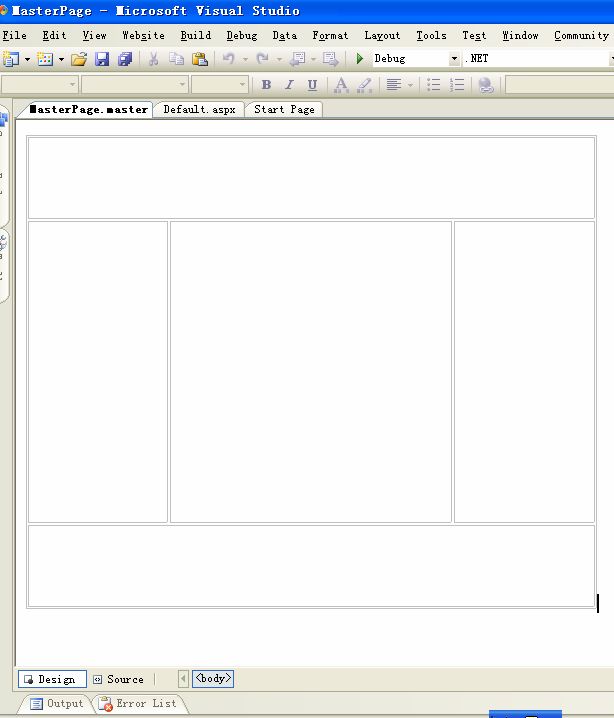Click inside the center content table cell

pyautogui.click(x=311, y=372)
